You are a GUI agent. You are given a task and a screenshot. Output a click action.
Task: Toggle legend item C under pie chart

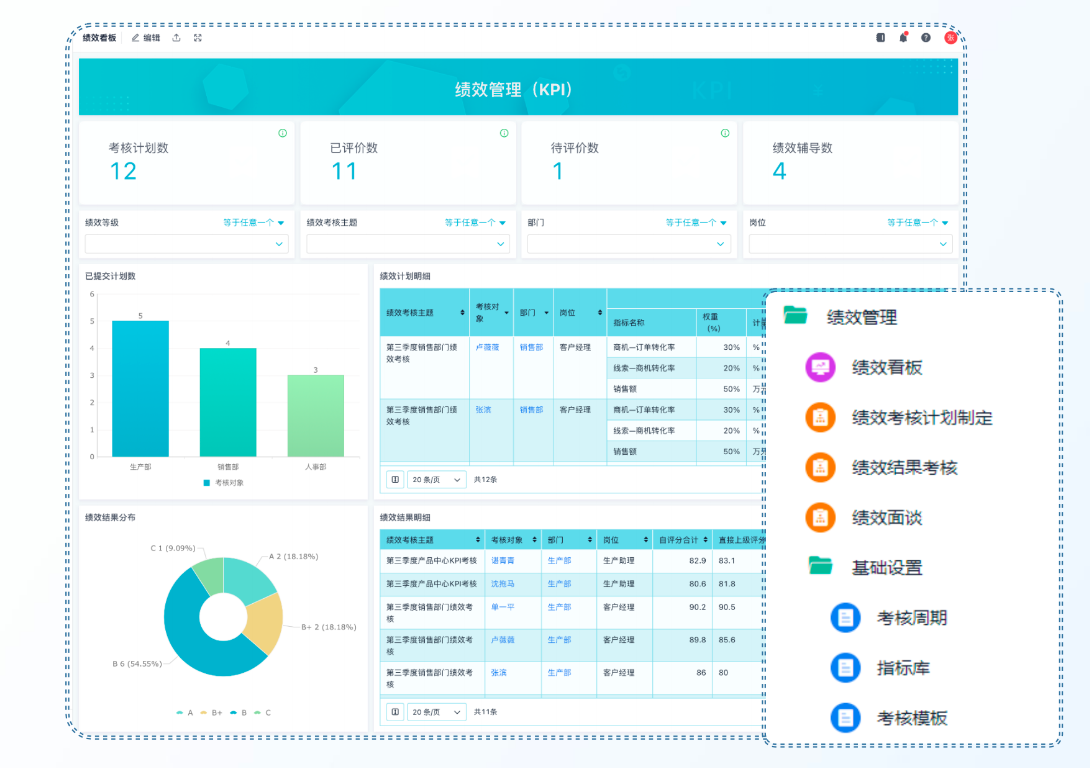tap(263, 712)
